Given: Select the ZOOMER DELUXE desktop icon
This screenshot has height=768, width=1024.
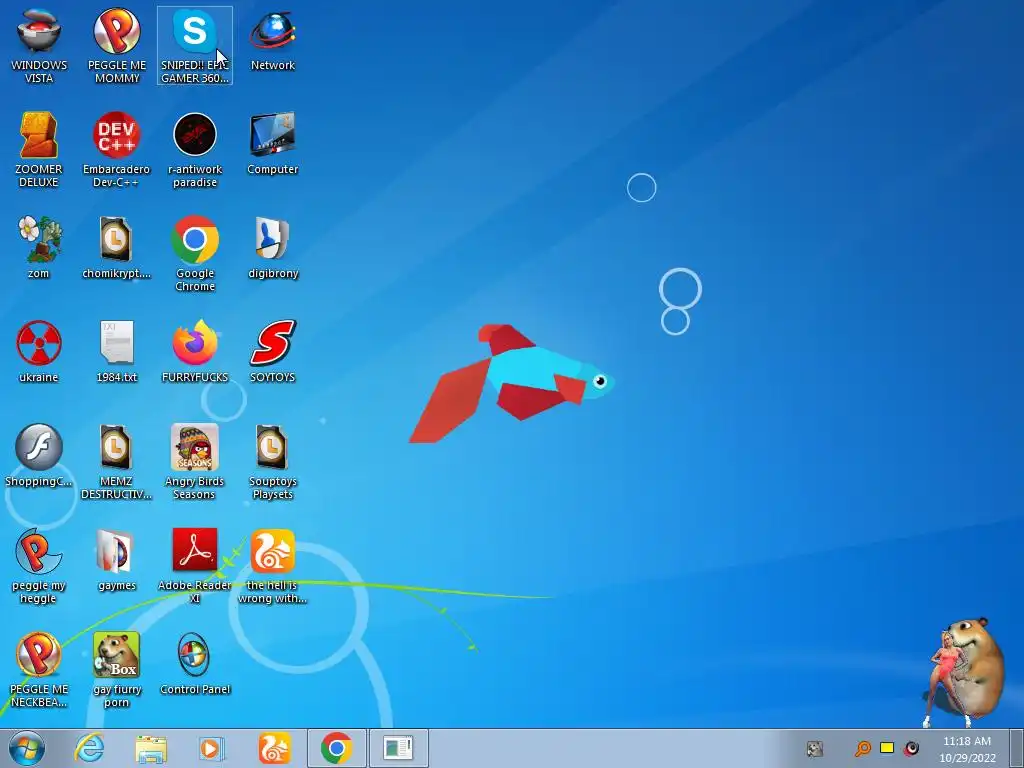Looking at the screenshot, I should pos(39,150).
